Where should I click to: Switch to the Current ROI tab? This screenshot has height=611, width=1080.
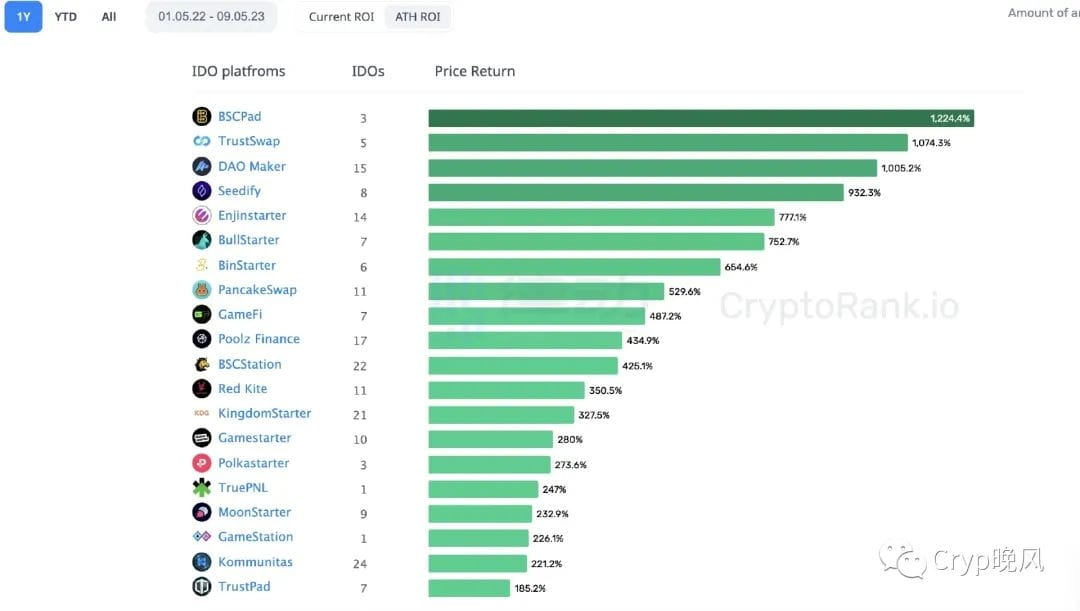(341, 17)
